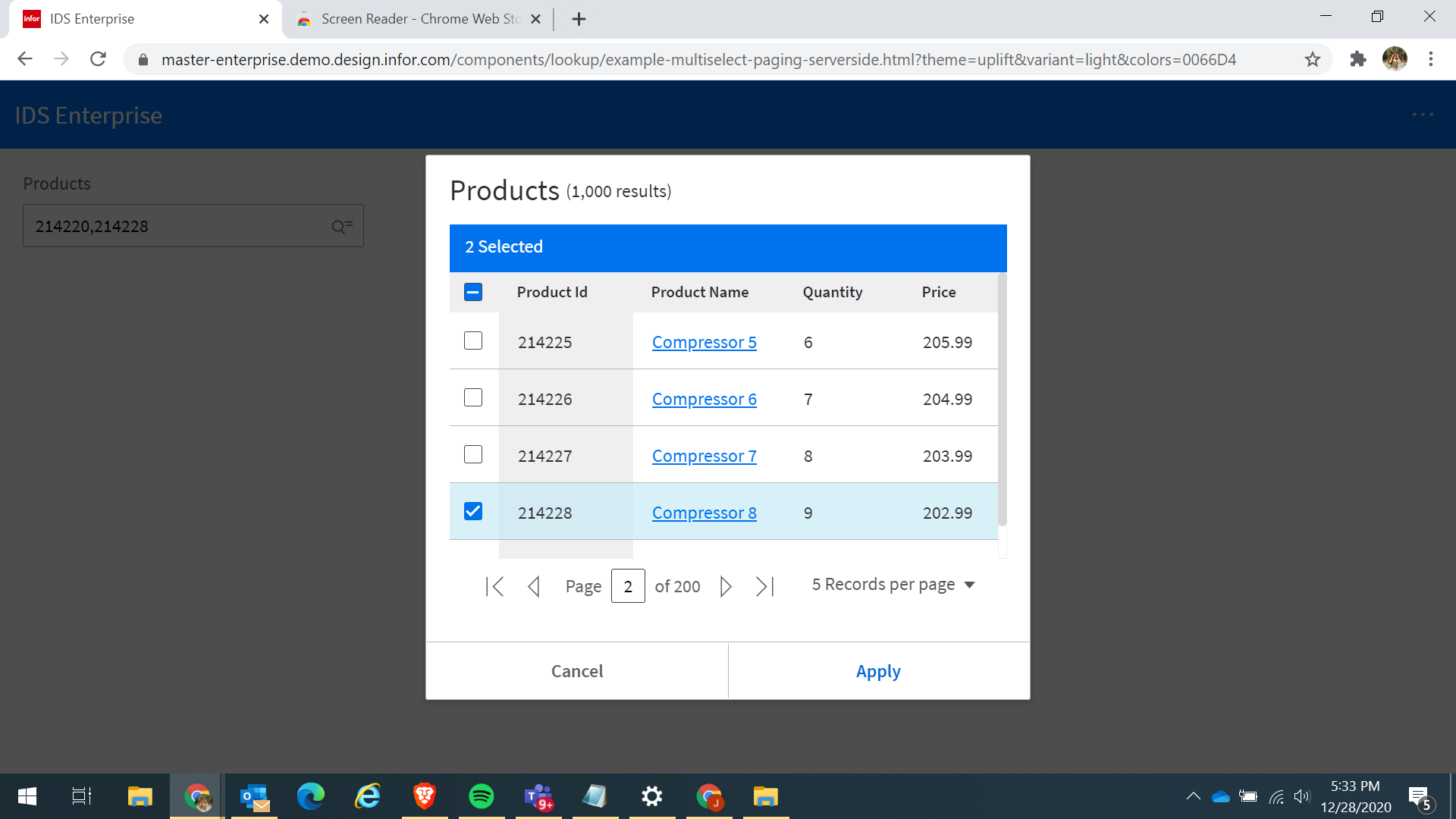
Task: Click the datagrid vertical scrollbar
Action: (x=1003, y=400)
